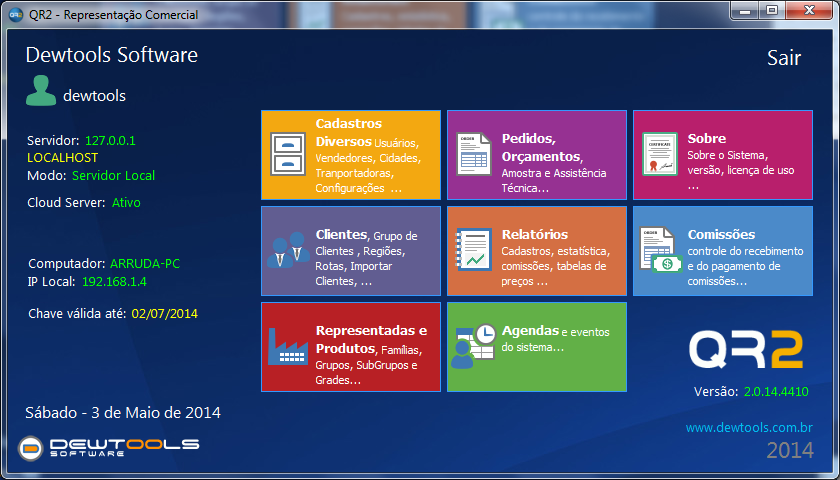This screenshot has height=480, width=840.
Task: Open the Sobre tile title
Action: (x=707, y=138)
